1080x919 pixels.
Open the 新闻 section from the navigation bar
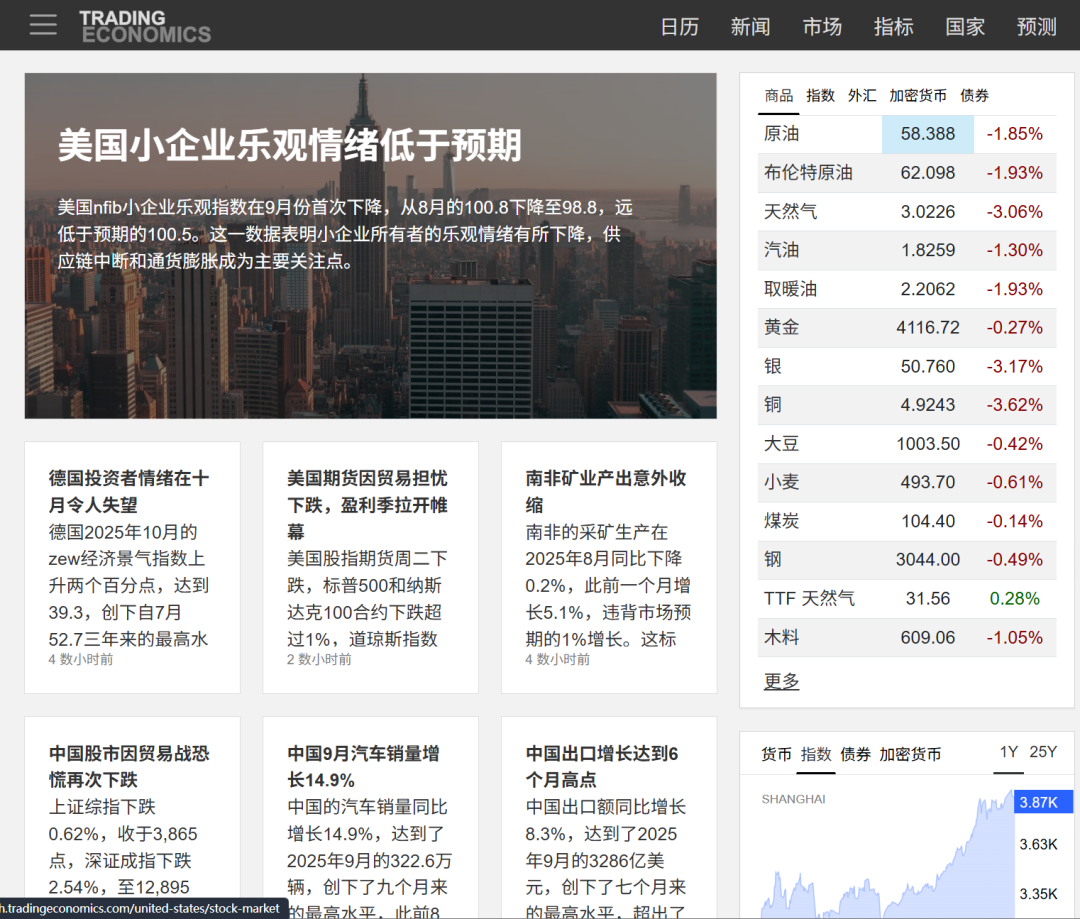(x=751, y=27)
